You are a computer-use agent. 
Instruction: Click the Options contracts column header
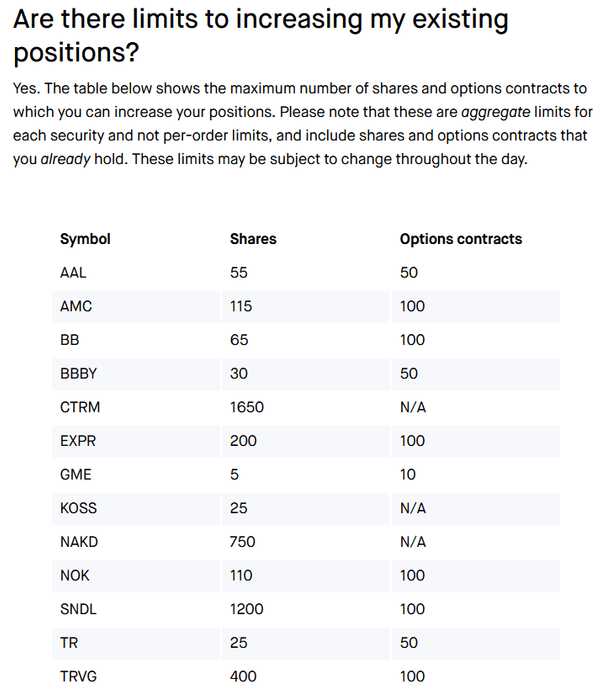(461, 239)
